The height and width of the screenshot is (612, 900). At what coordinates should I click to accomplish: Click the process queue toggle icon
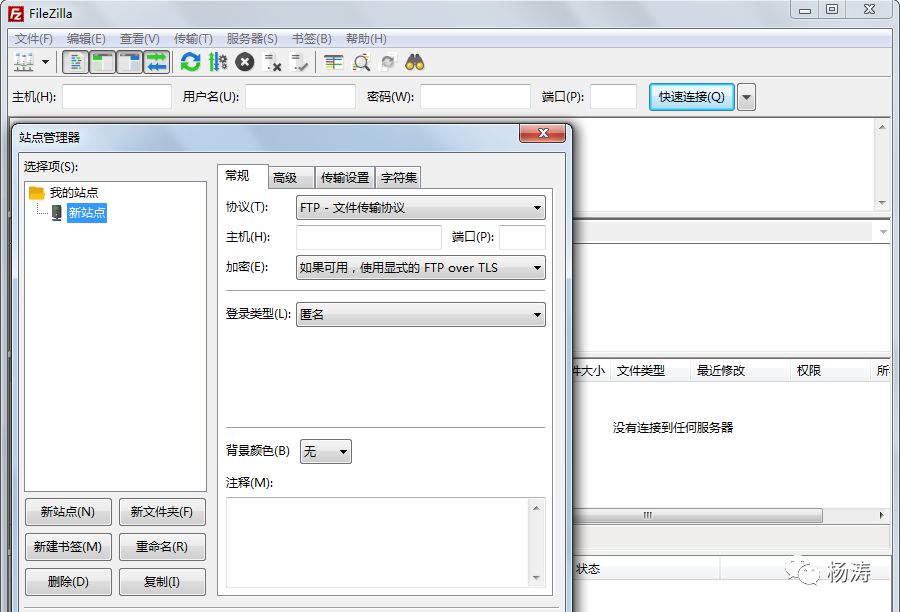(218, 62)
